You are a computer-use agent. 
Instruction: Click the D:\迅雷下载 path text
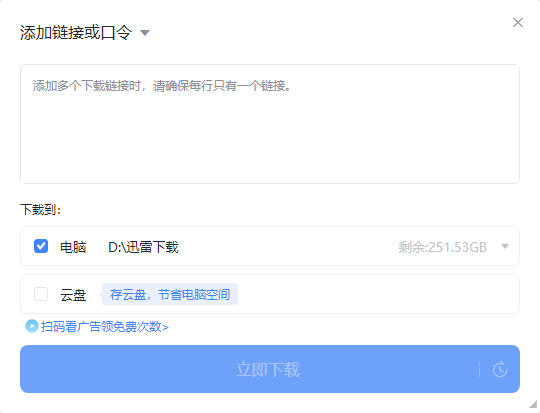coord(143,247)
